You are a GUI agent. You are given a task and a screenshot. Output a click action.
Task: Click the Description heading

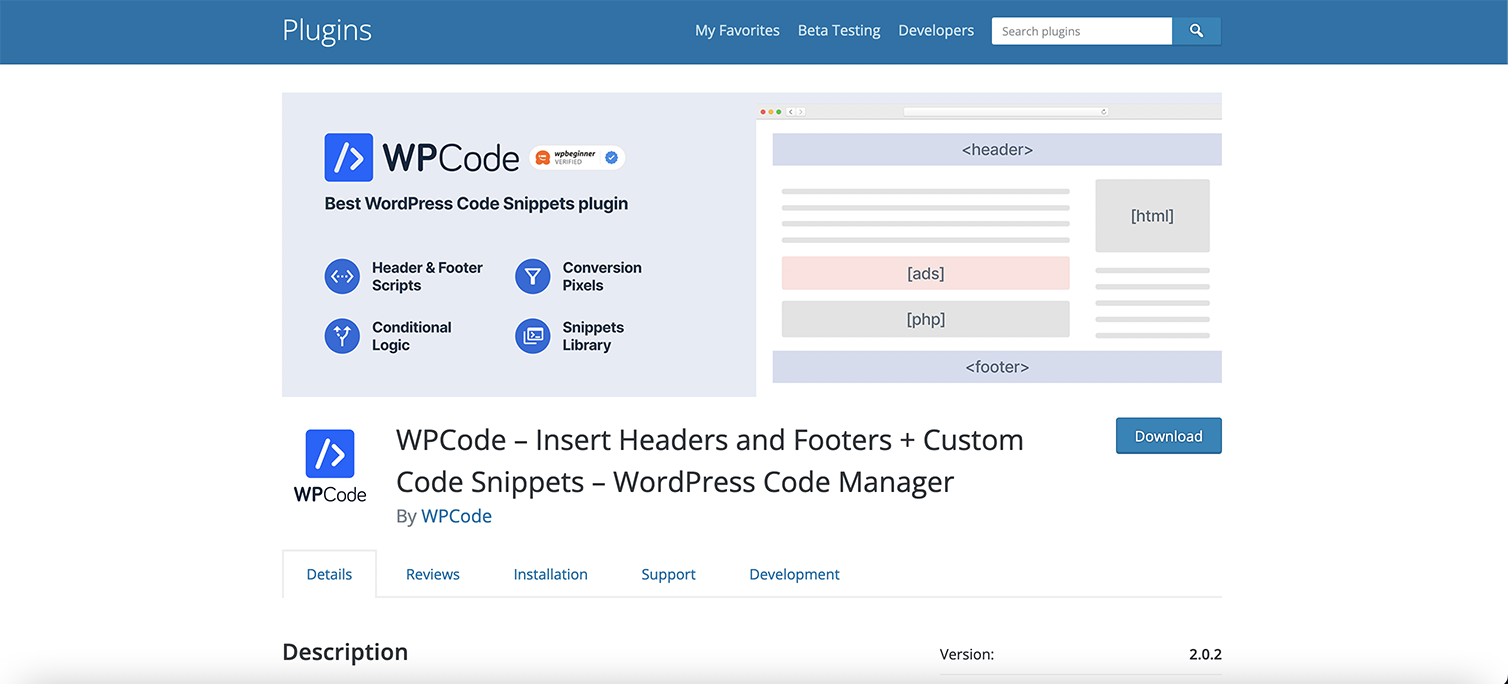pos(345,652)
